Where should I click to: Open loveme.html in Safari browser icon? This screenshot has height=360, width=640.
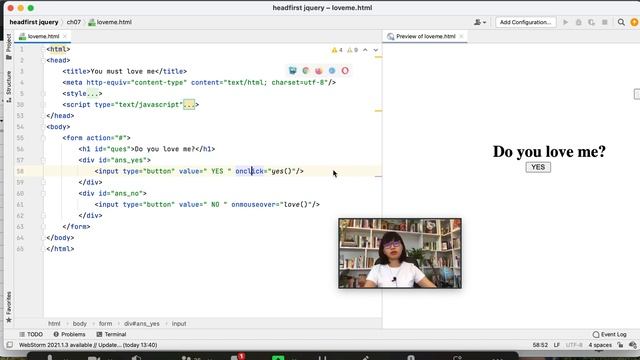pos(332,71)
